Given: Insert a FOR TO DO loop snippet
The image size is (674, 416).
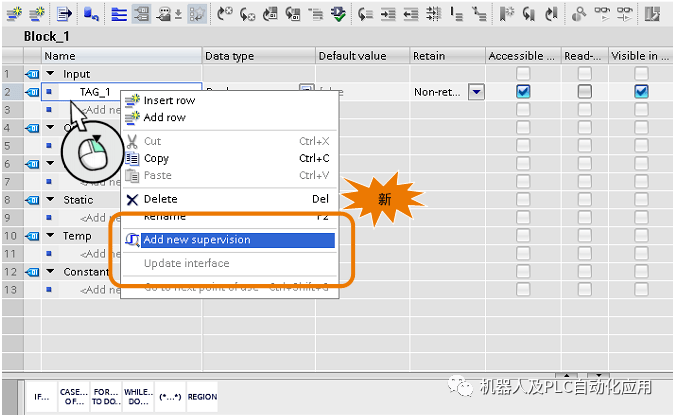Looking at the screenshot, I should tap(105, 396).
